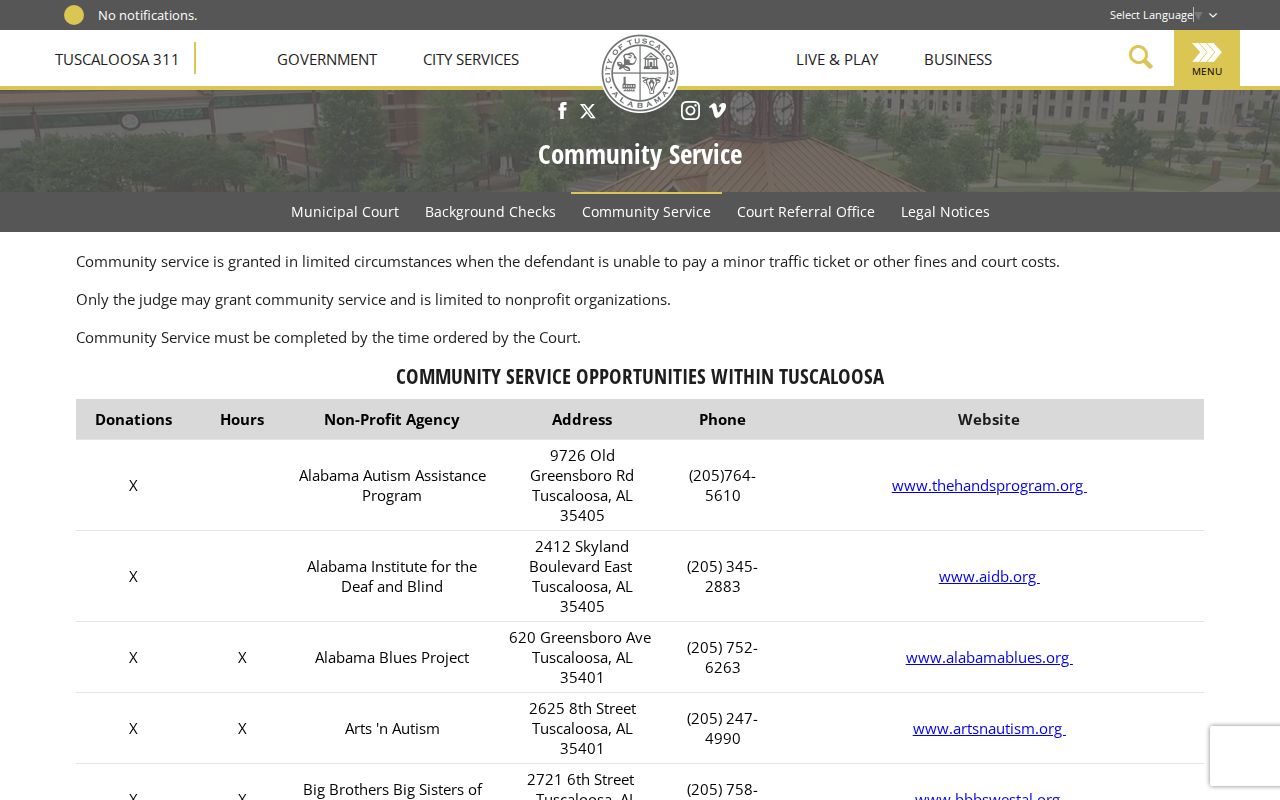Select Arts 'n Autism agency name
Viewport: 1280px width, 800px height.
pyautogui.click(x=392, y=728)
